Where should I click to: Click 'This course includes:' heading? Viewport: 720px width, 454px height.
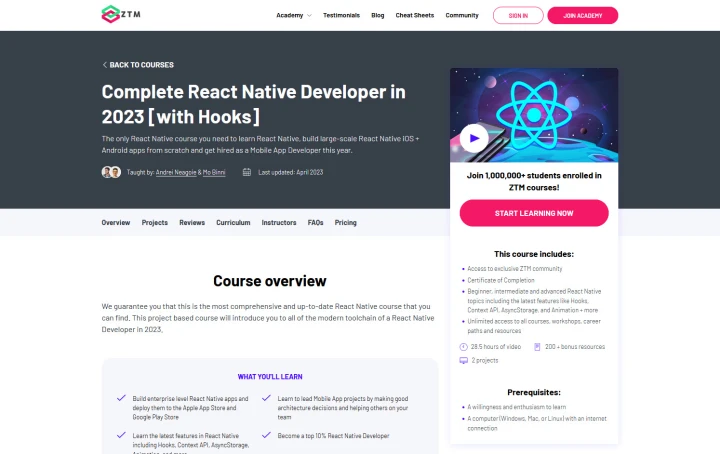[x=534, y=254]
